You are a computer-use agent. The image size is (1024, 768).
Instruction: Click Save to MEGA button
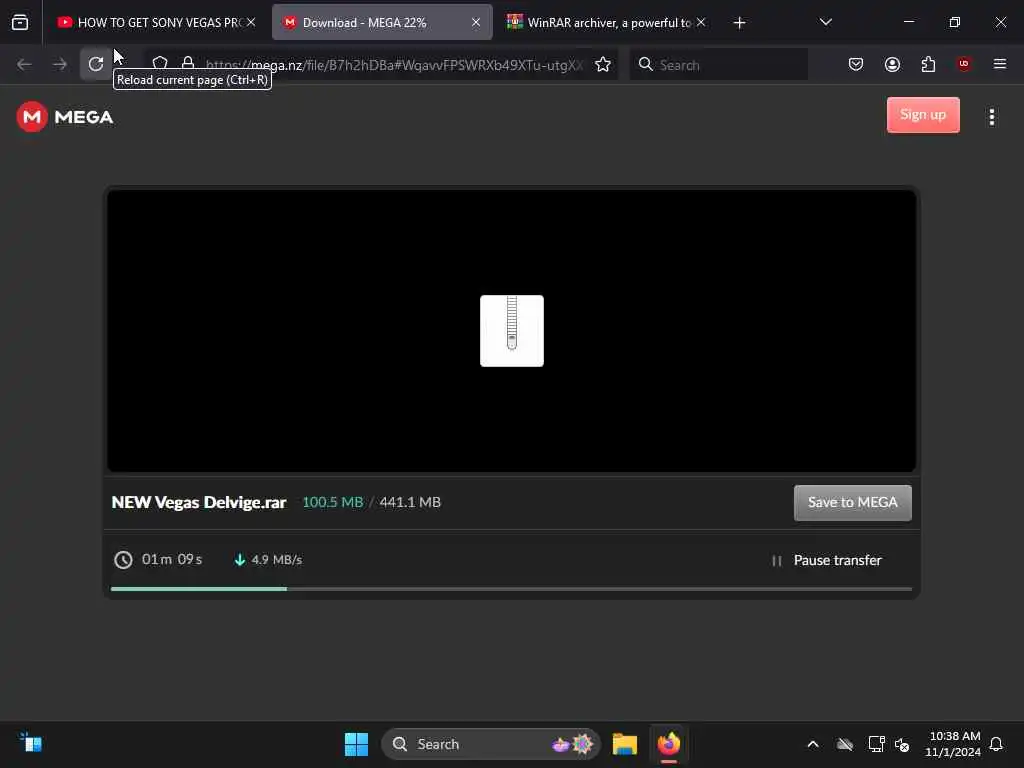(x=852, y=502)
